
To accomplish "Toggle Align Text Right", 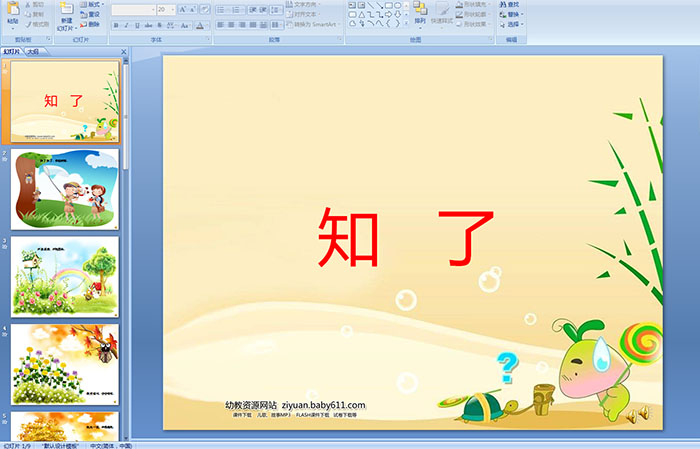I will [242, 25].
